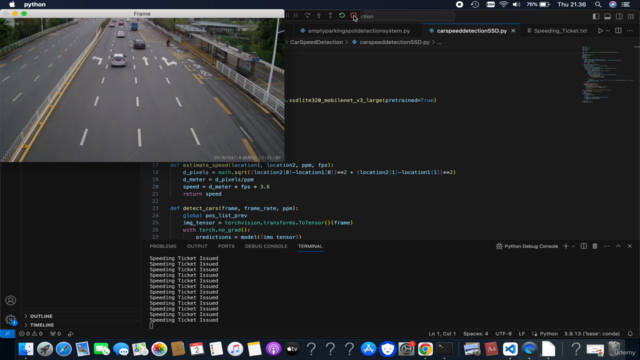Click the remote window status bar icon
The height and width of the screenshot is (360, 640).
[7, 333]
